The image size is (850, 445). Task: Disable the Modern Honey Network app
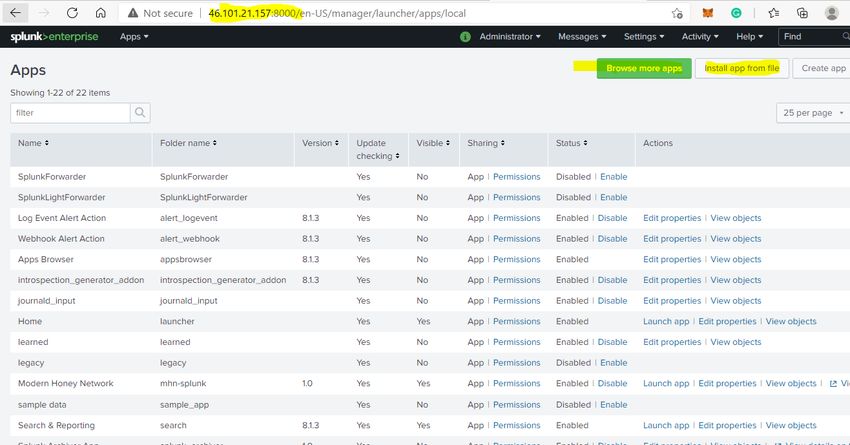(x=613, y=383)
